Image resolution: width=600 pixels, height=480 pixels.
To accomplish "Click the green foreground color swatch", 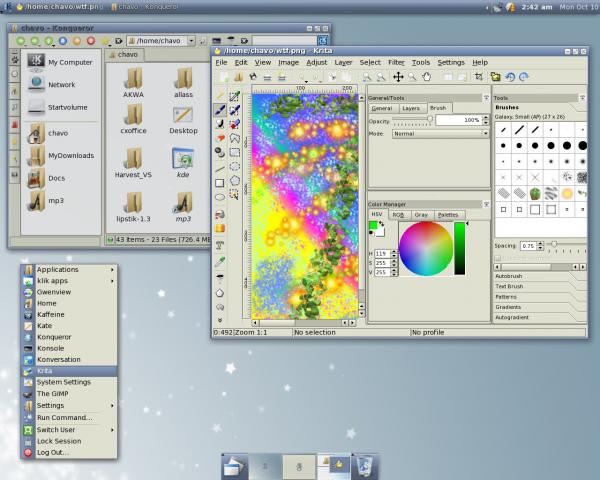I will point(373,225).
